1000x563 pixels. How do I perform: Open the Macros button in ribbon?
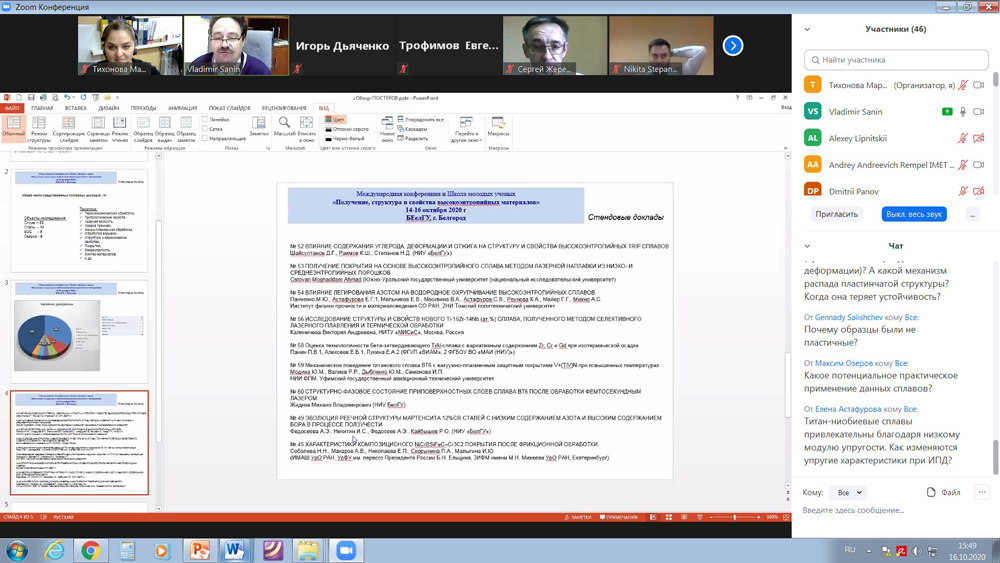[498, 128]
